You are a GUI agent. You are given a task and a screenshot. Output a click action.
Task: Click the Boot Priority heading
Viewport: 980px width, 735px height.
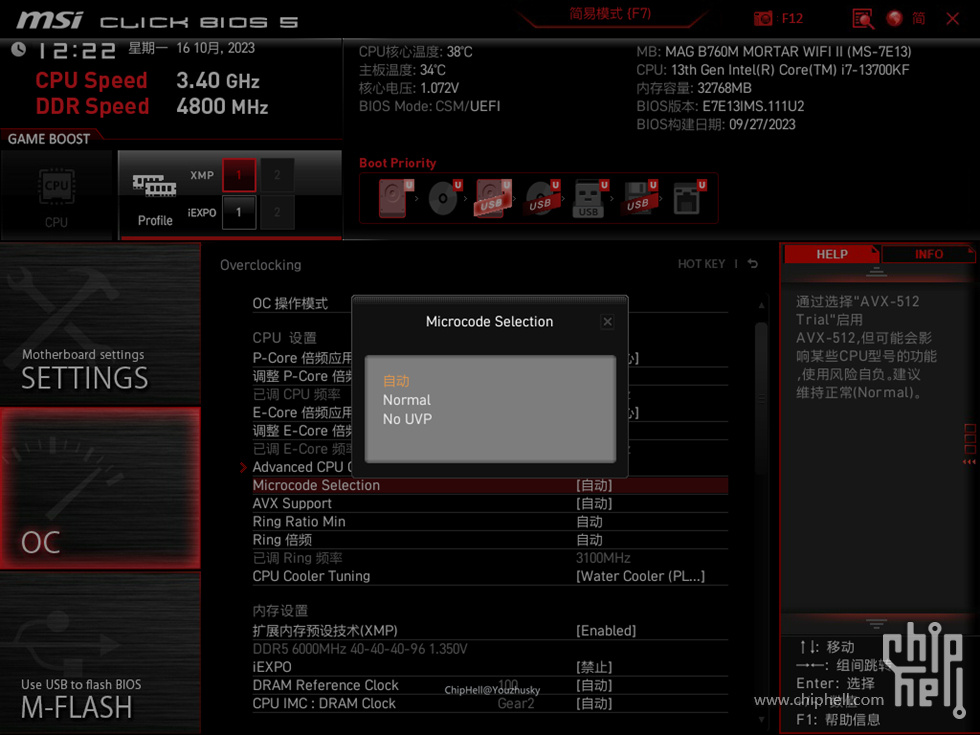point(398,163)
